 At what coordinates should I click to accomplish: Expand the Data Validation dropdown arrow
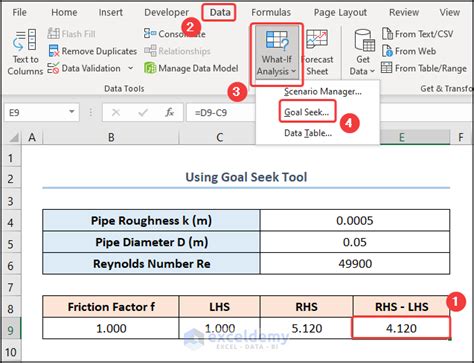pyautogui.click(x=130, y=68)
